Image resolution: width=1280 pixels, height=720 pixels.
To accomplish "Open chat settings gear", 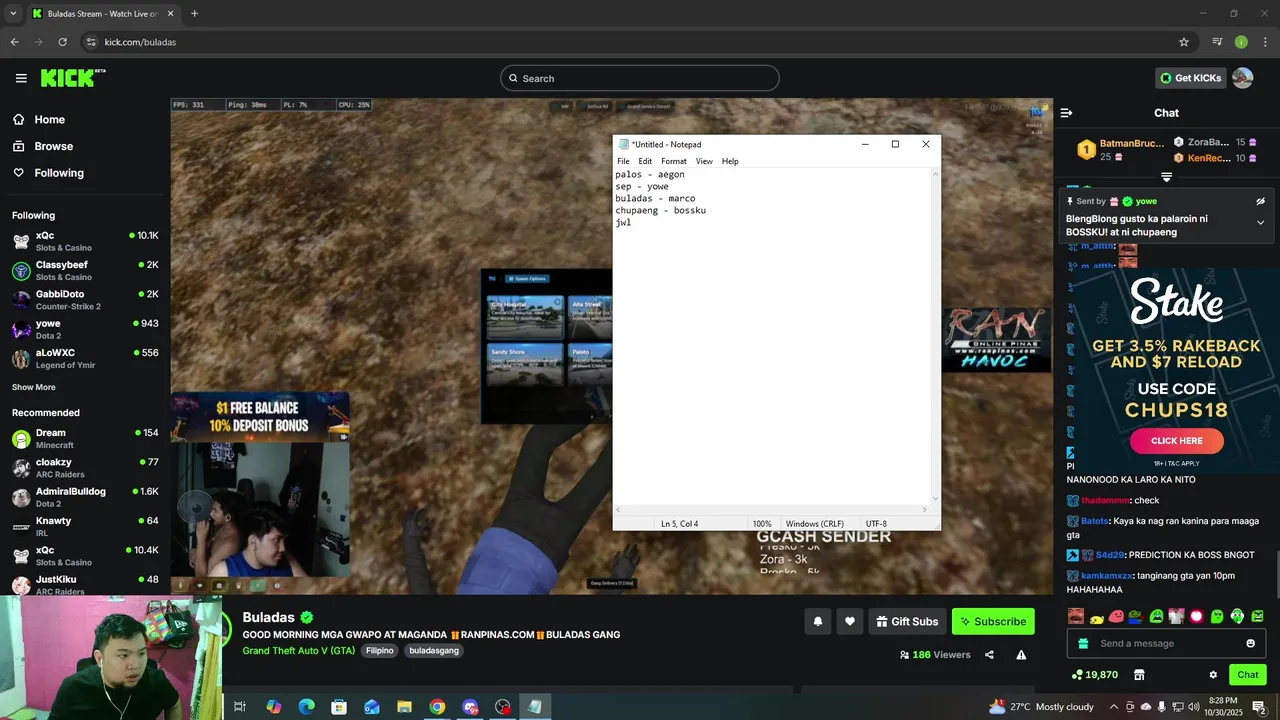I will pyautogui.click(x=1213, y=675).
